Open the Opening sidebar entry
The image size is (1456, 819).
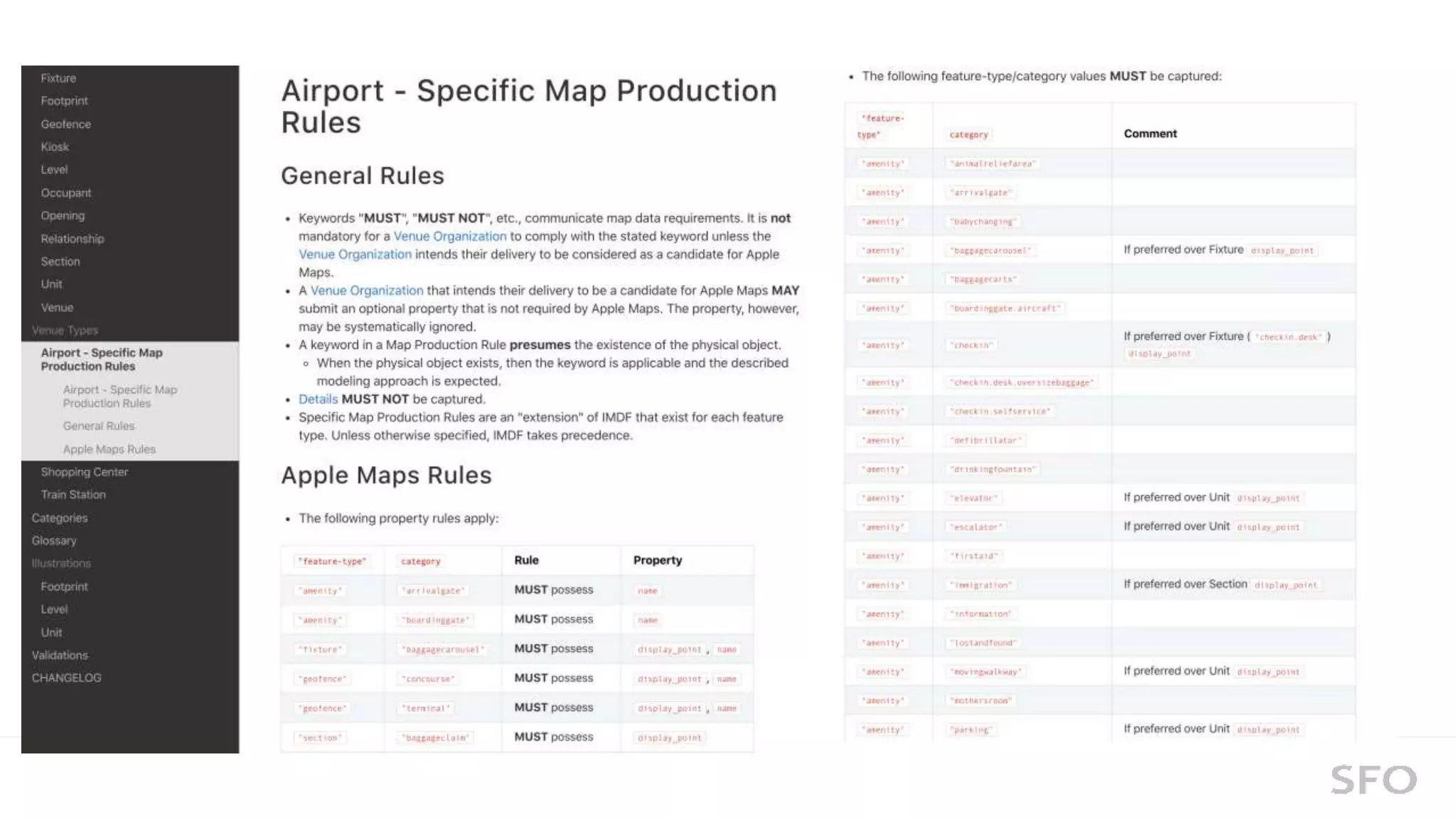(x=63, y=215)
